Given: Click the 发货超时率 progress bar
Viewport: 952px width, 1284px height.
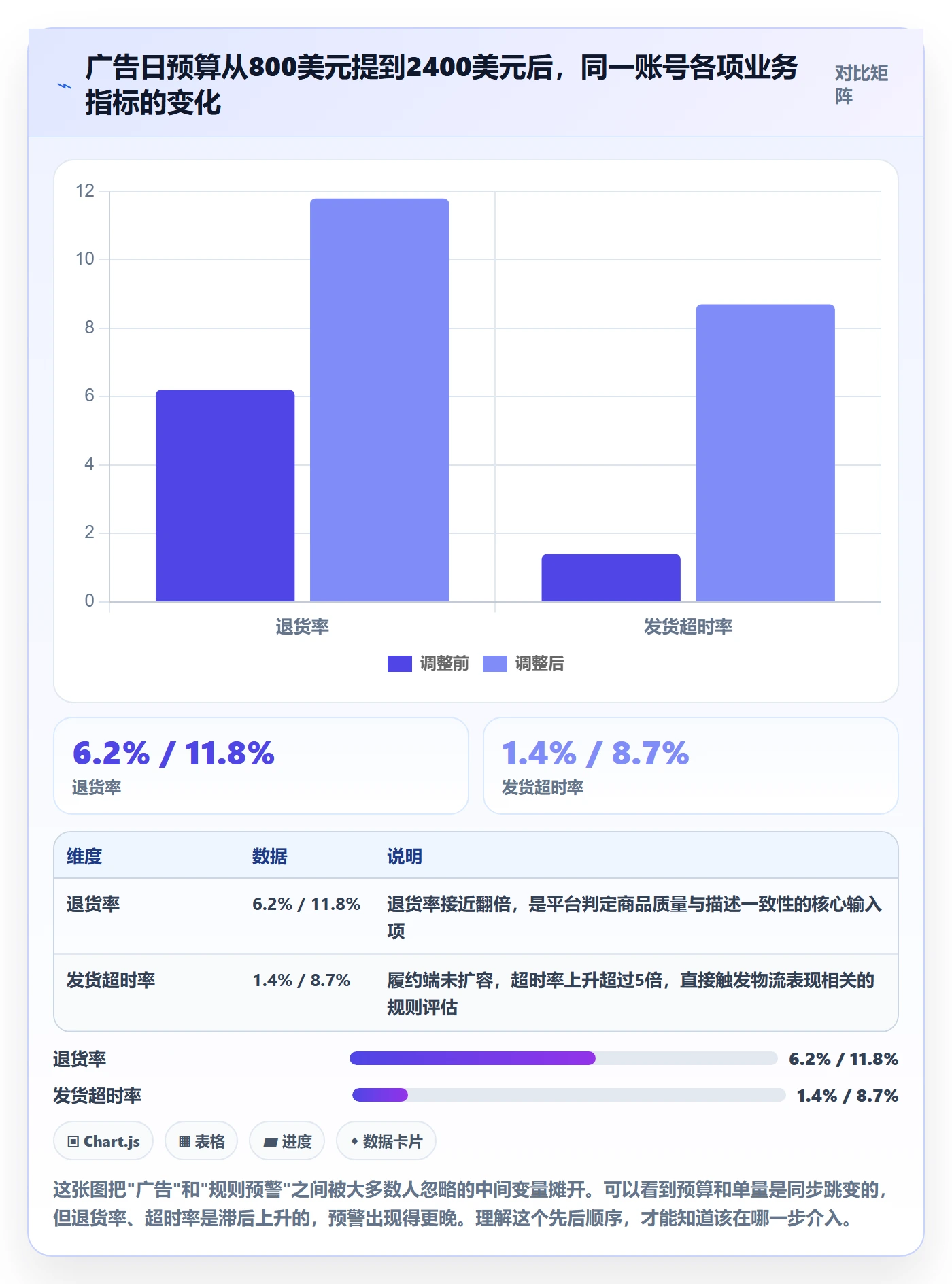Looking at the screenshot, I should pos(568,1095).
